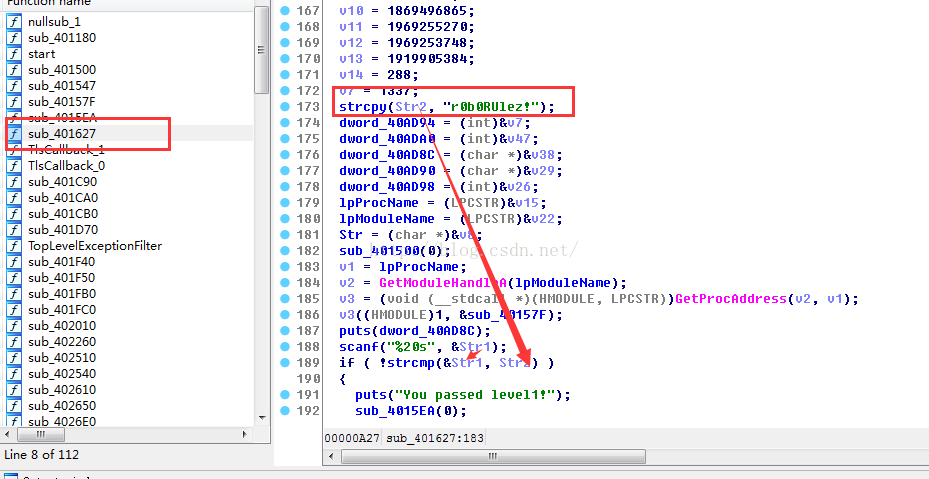
Task: Select sub_401F50 in the function list
Action: (x=62, y=278)
